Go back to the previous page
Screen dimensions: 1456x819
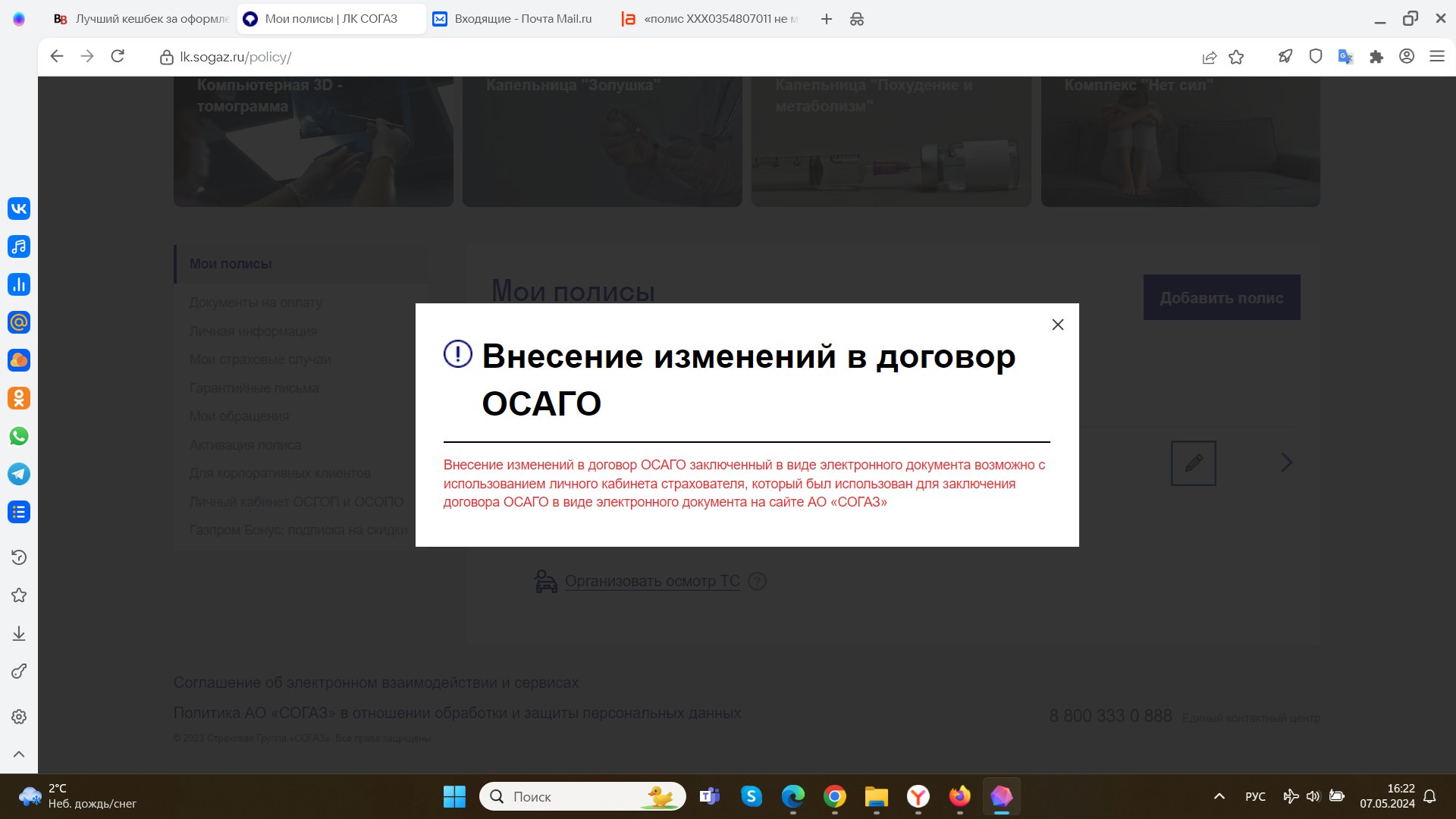(x=57, y=56)
